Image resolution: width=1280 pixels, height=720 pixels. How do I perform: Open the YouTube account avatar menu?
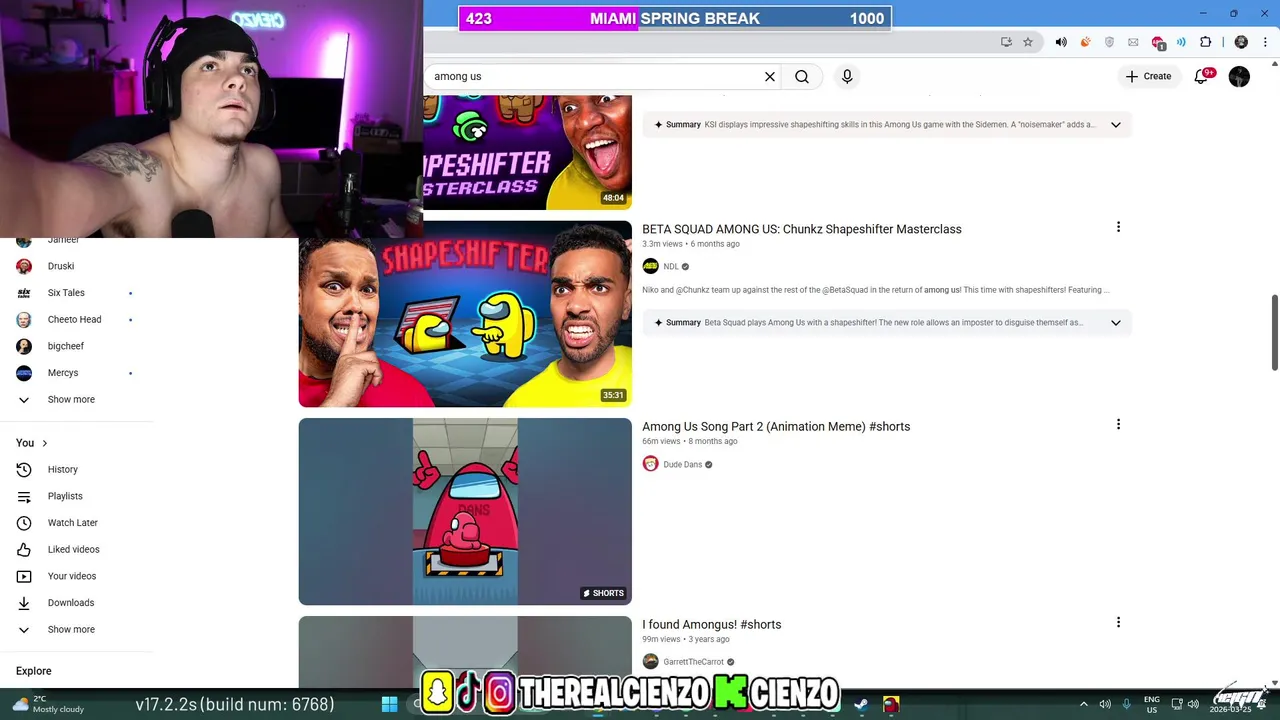click(x=1239, y=77)
